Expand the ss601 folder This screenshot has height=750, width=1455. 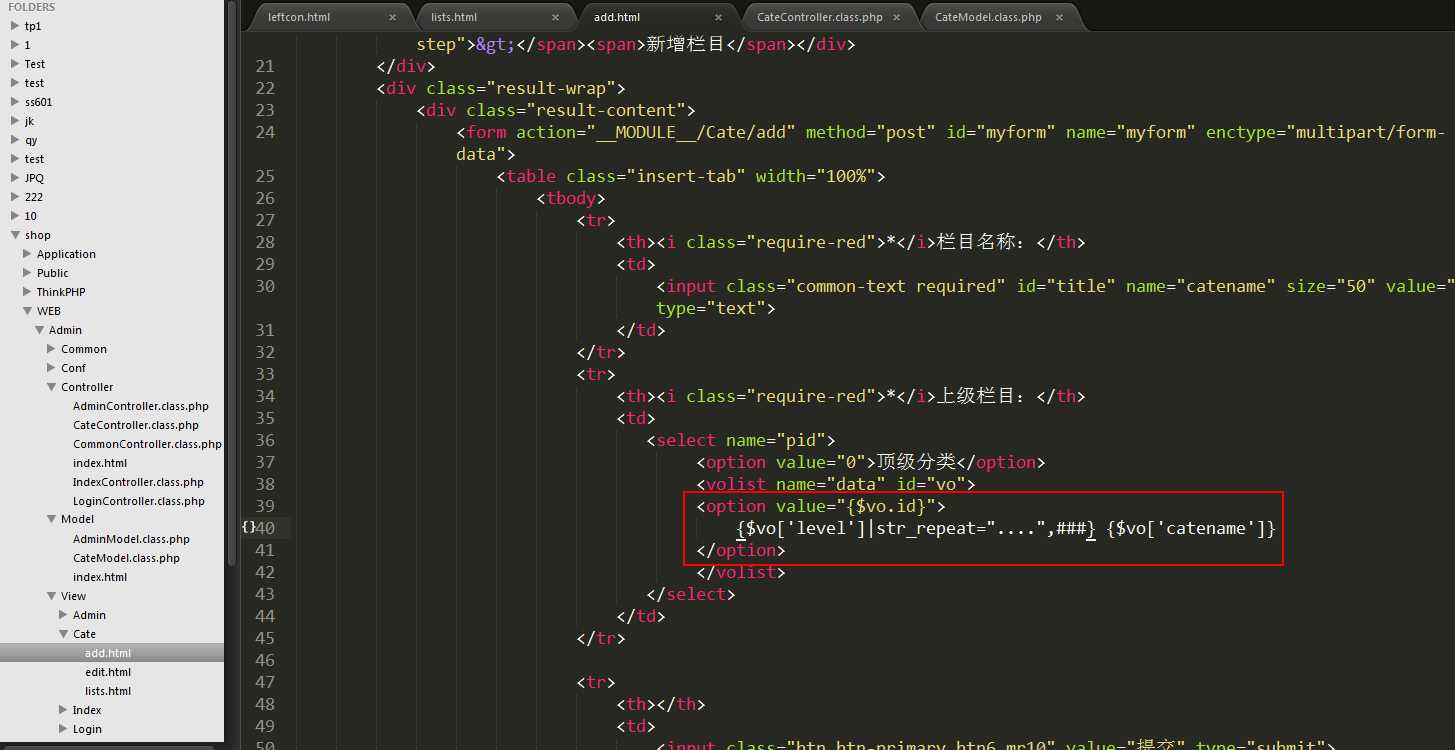pos(15,102)
